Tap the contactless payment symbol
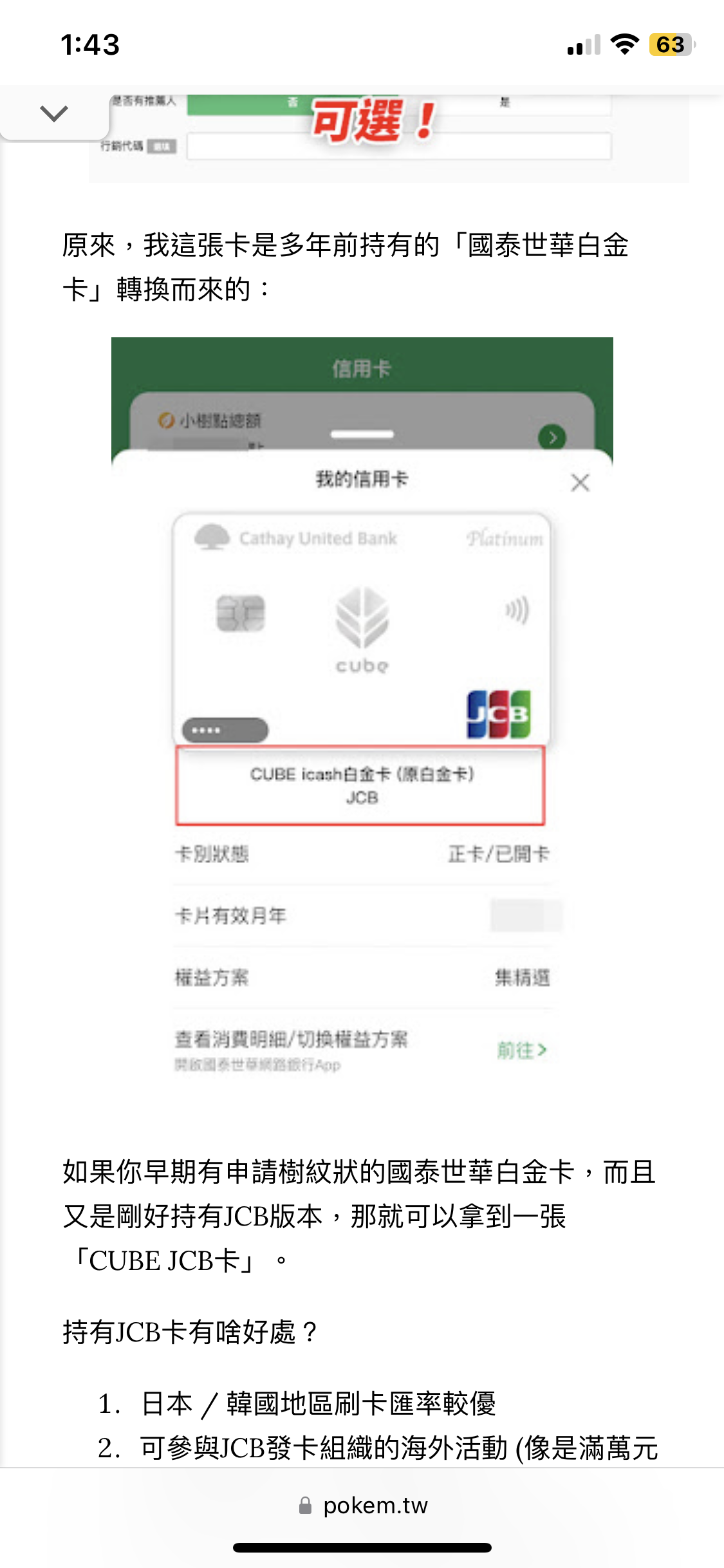The image size is (724, 1568). [517, 610]
